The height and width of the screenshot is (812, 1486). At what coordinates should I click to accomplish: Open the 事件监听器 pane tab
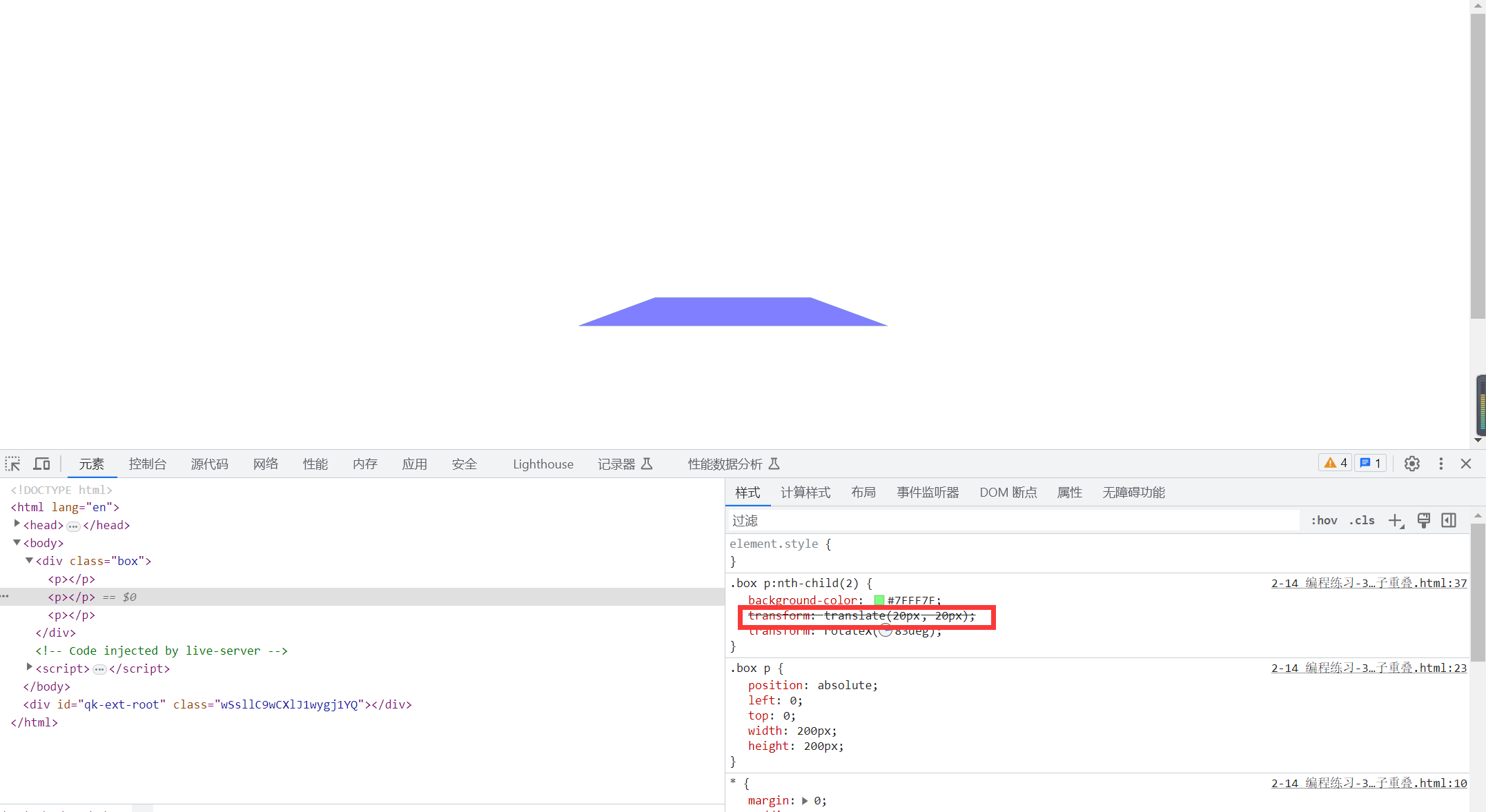(x=928, y=492)
